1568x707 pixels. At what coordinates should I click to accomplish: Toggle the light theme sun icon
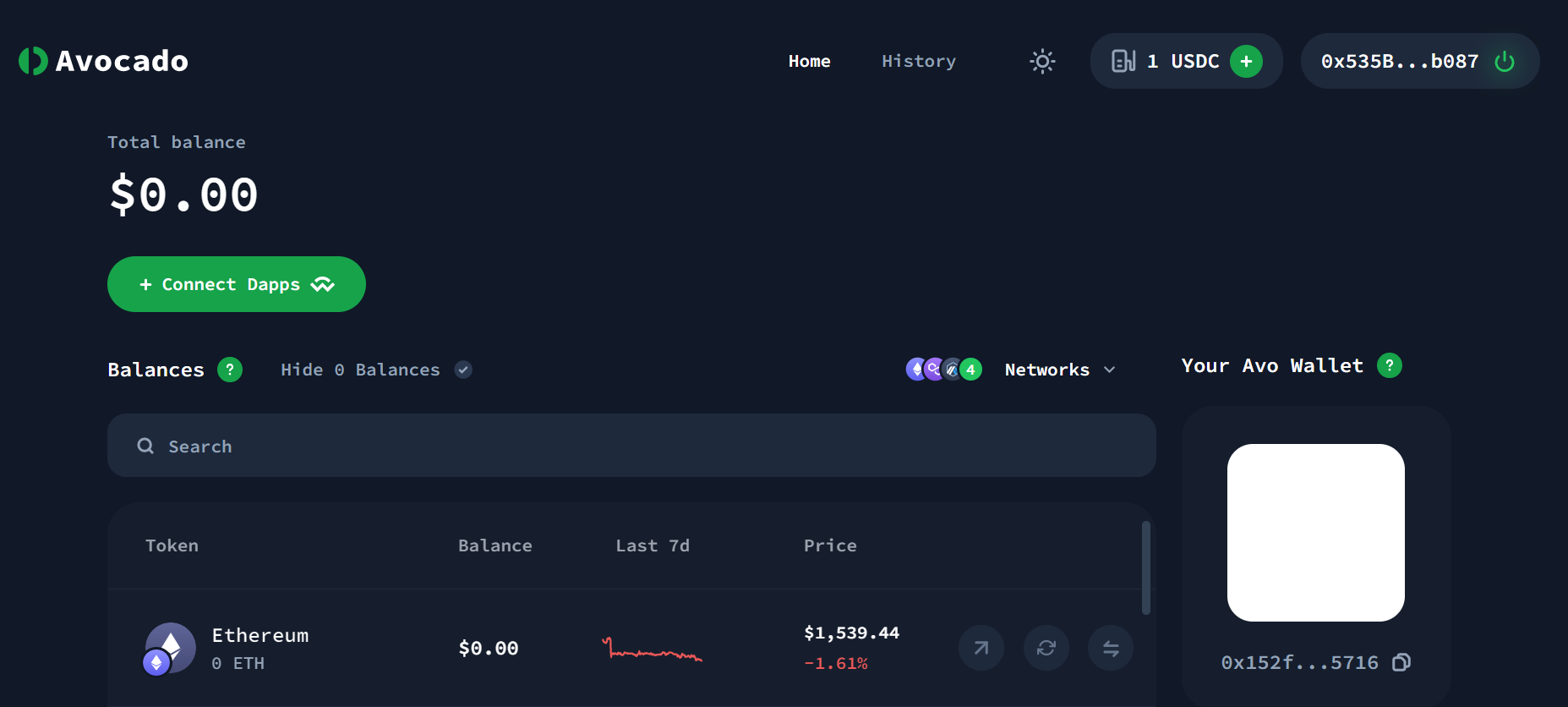(1042, 61)
